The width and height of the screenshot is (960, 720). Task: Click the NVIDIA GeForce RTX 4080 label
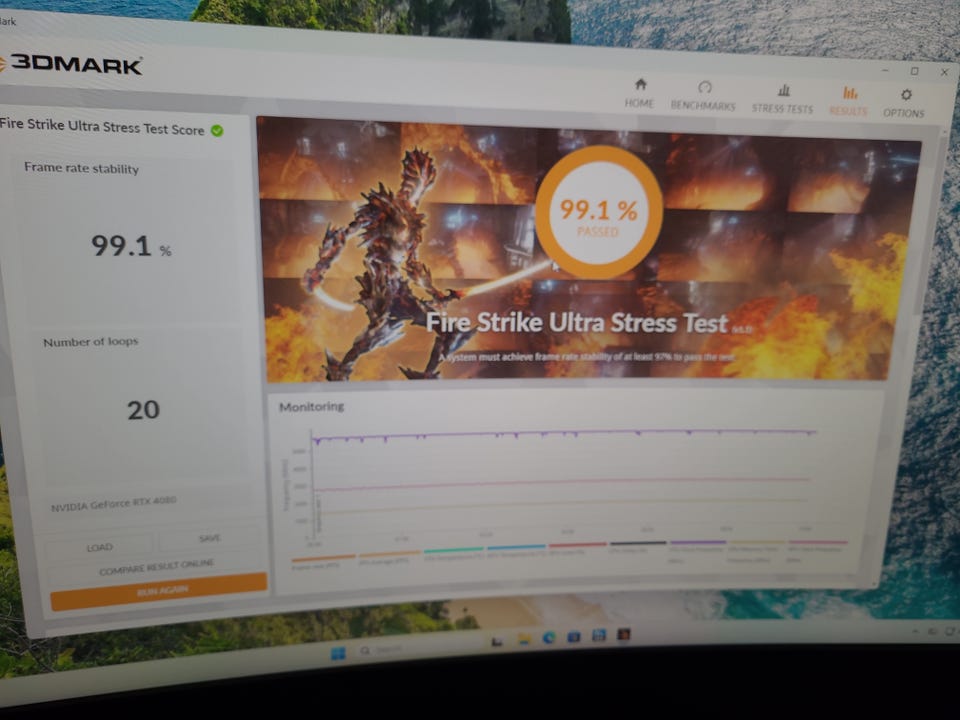(x=113, y=503)
